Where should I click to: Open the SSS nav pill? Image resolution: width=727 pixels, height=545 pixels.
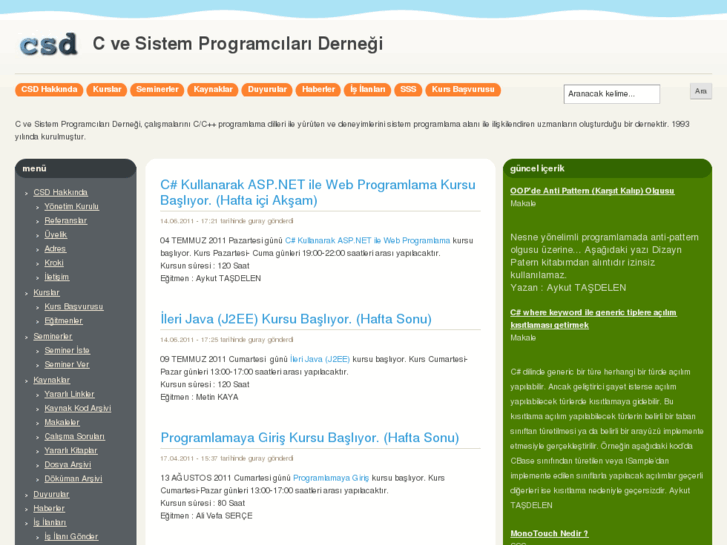coord(408,90)
